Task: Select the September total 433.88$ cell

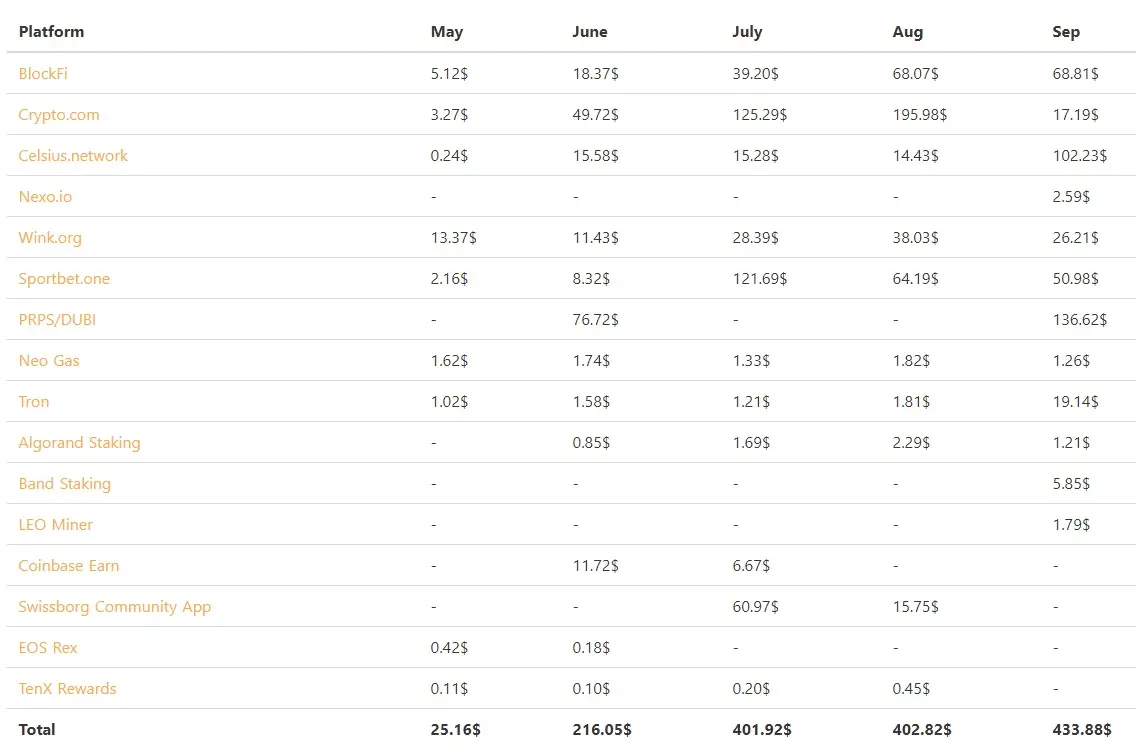Action: [1082, 729]
